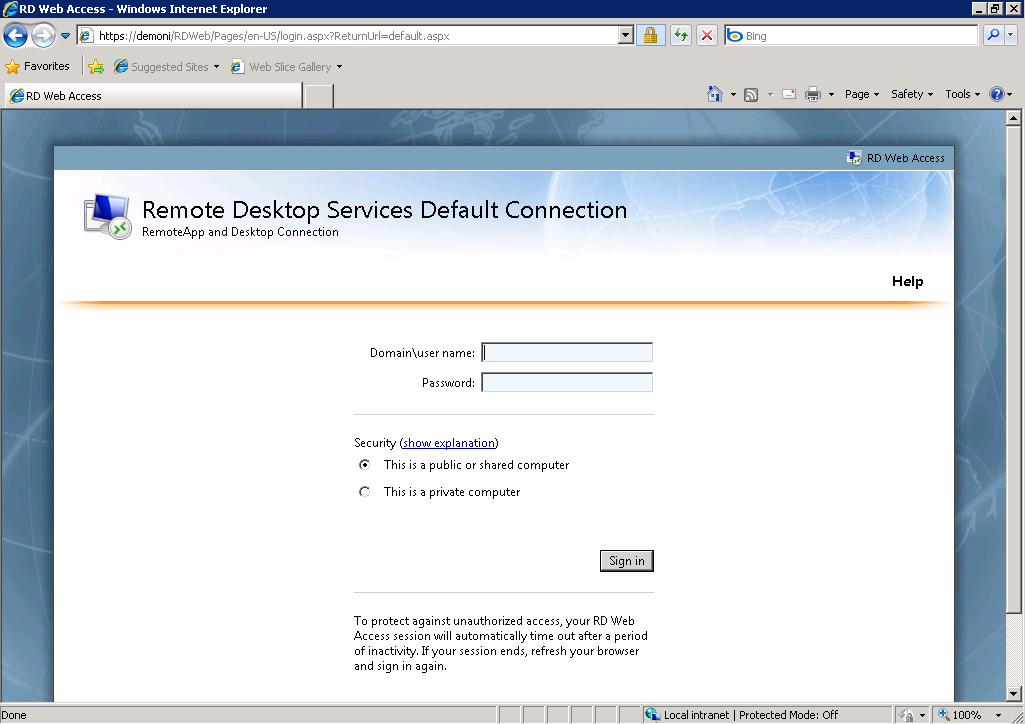The height and width of the screenshot is (724, 1025).
Task: Click the Print icon
Action: 813,94
